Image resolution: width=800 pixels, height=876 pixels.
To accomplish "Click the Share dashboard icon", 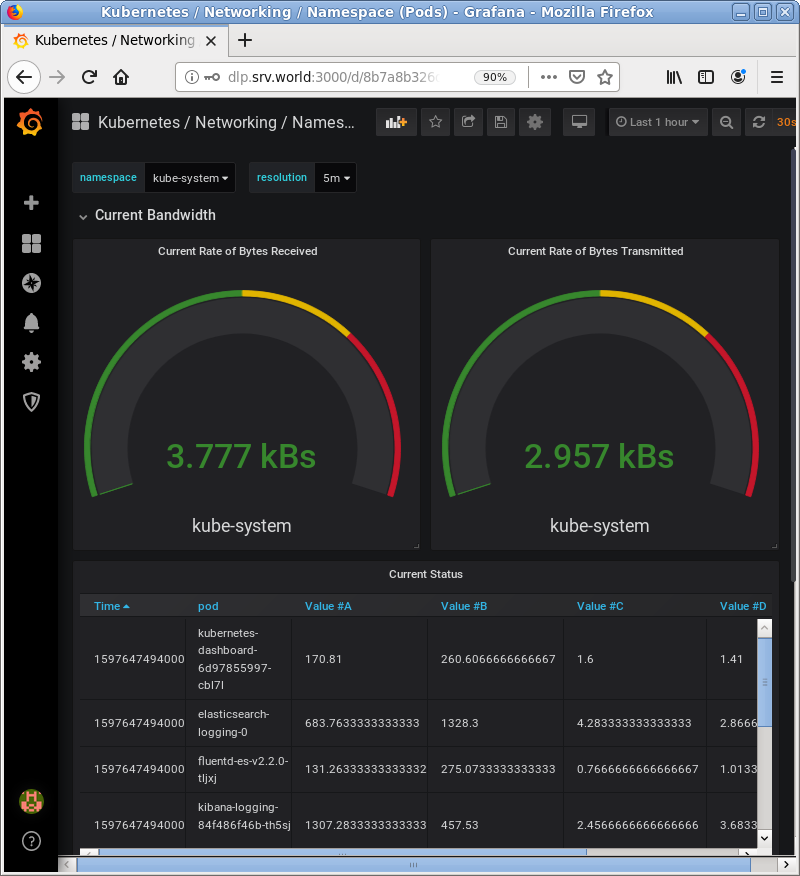I will tap(468, 122).
